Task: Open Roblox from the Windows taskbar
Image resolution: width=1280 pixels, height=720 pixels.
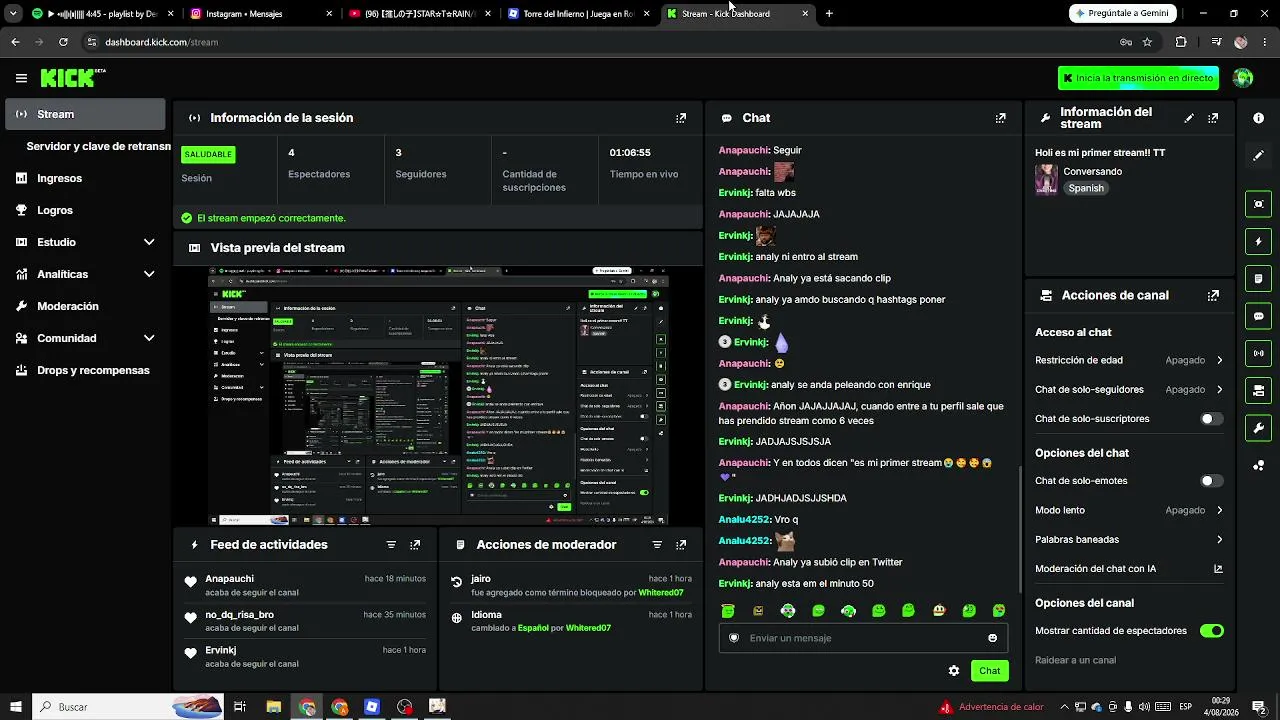Action: click(x=372, y=707)
